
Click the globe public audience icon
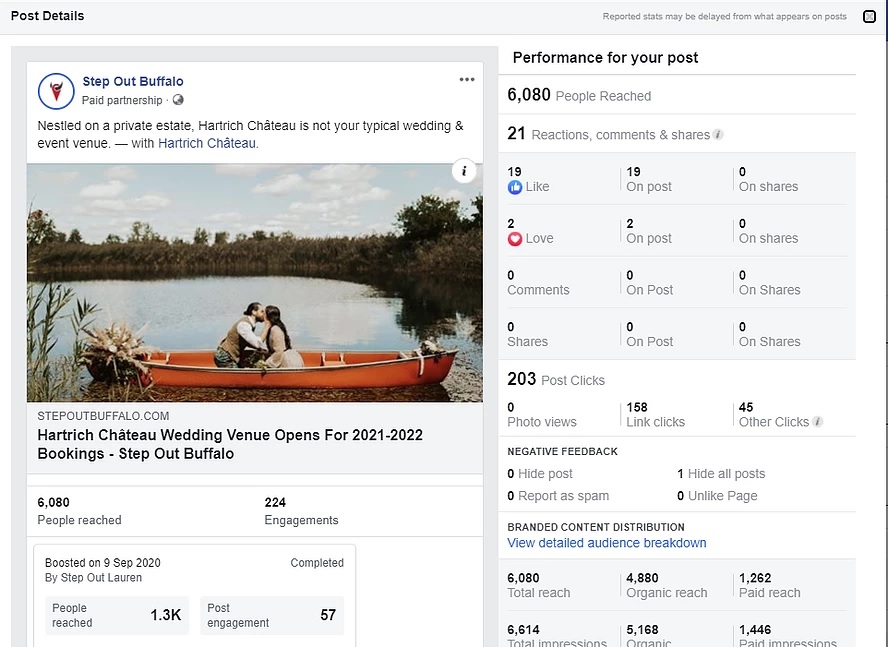click(x=178, y=100)
